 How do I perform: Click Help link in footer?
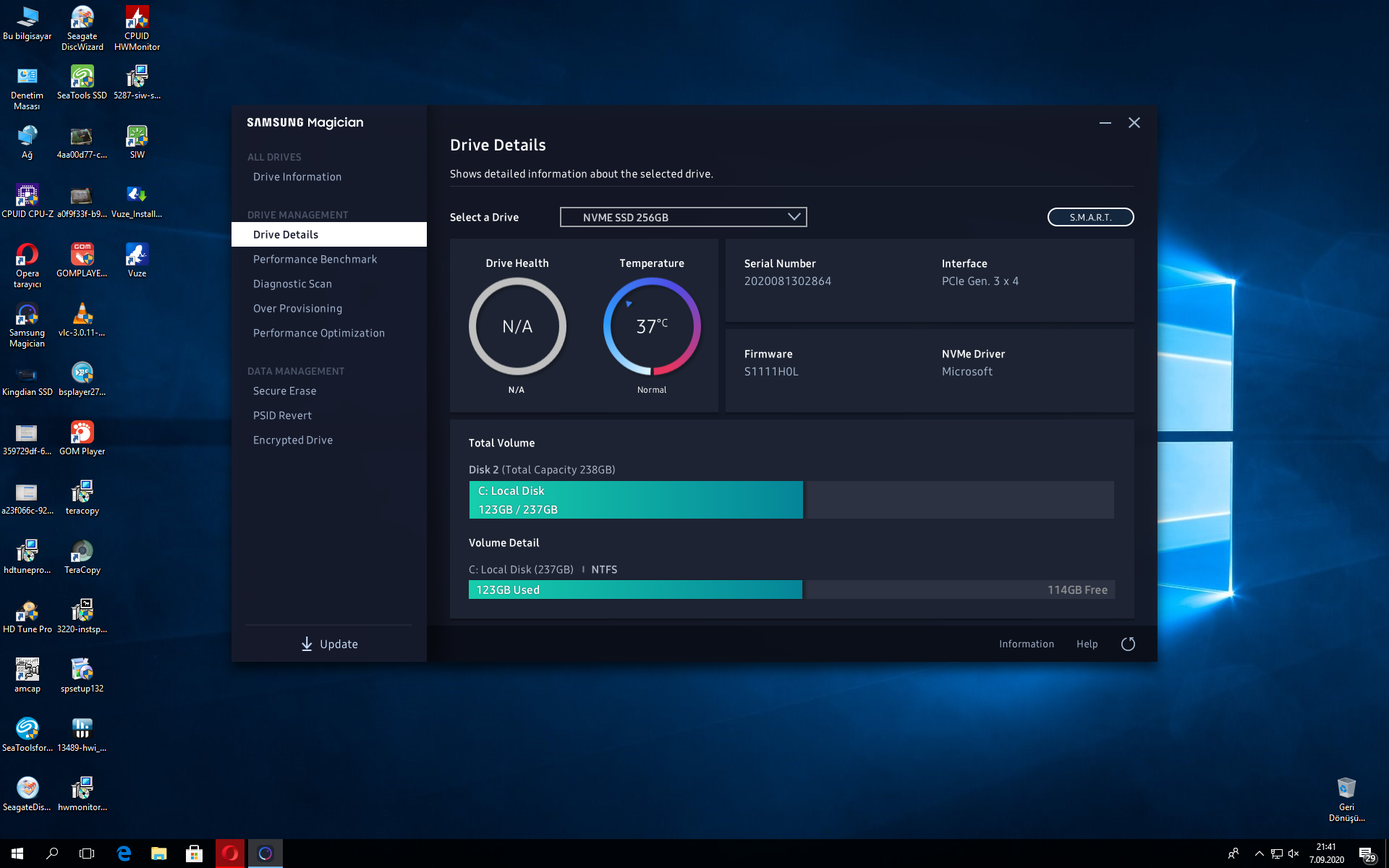tap(1087, 644)
